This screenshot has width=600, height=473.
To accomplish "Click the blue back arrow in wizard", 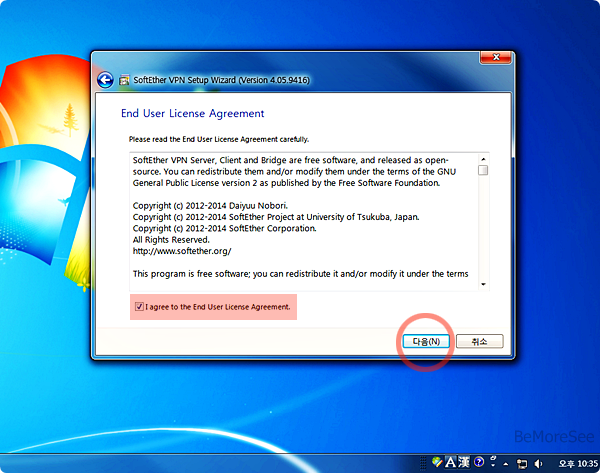I will tap(105, 80).
